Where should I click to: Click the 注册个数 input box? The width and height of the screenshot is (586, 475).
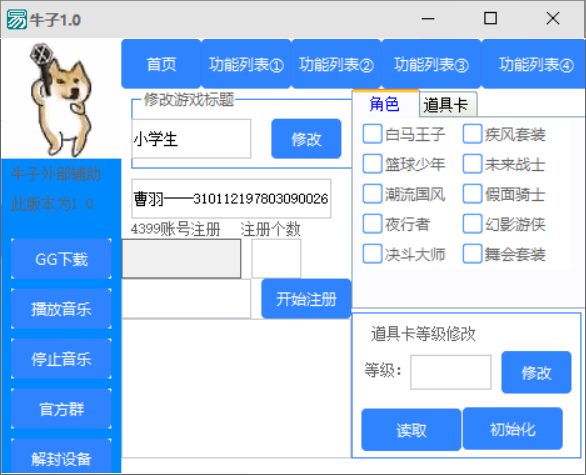click(x=276, y=259)
